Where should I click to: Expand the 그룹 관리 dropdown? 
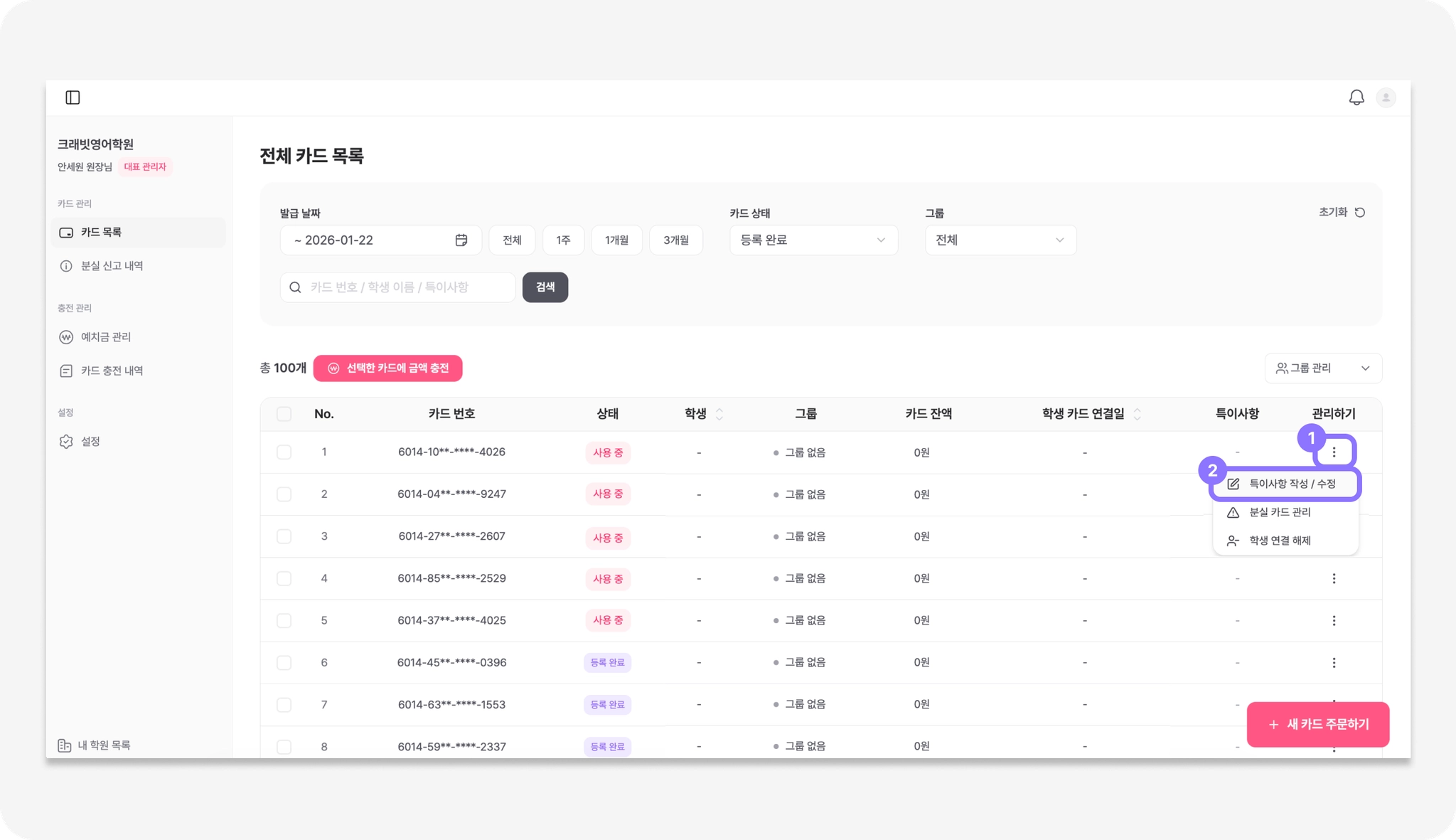coord(1323,368)
